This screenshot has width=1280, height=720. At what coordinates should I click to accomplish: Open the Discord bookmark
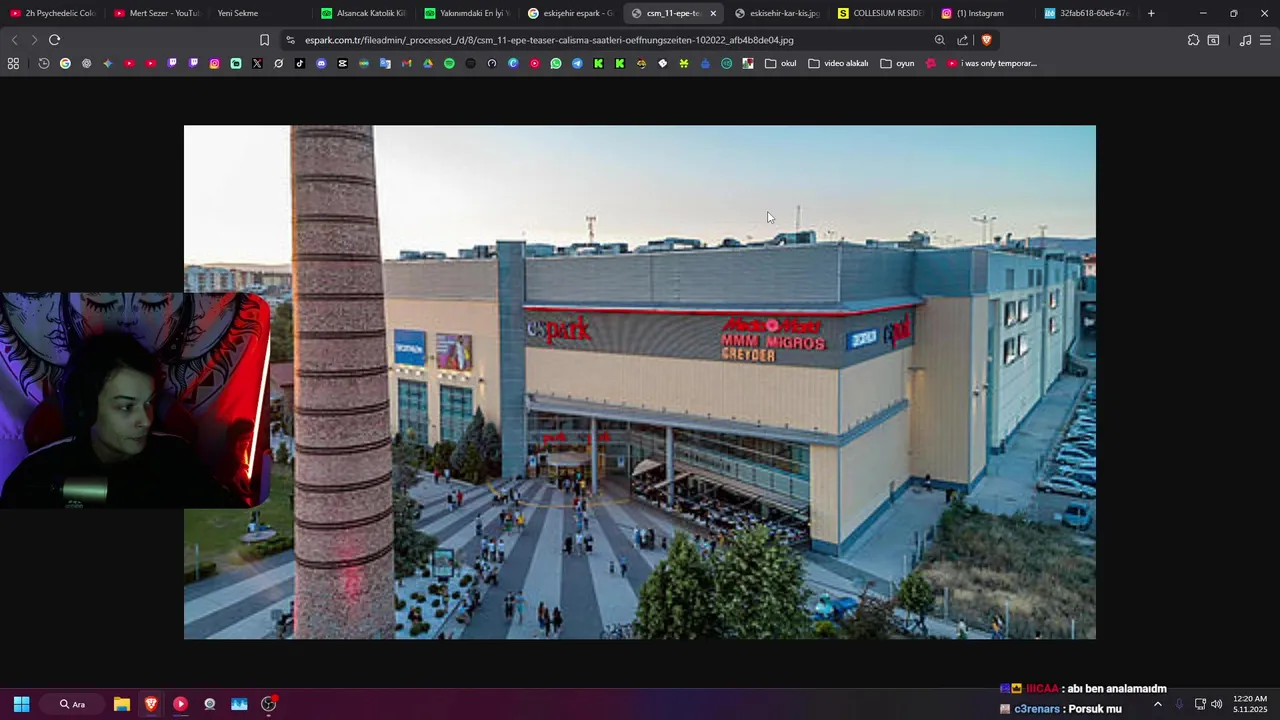pyautogui.click(x=321, y=63)
